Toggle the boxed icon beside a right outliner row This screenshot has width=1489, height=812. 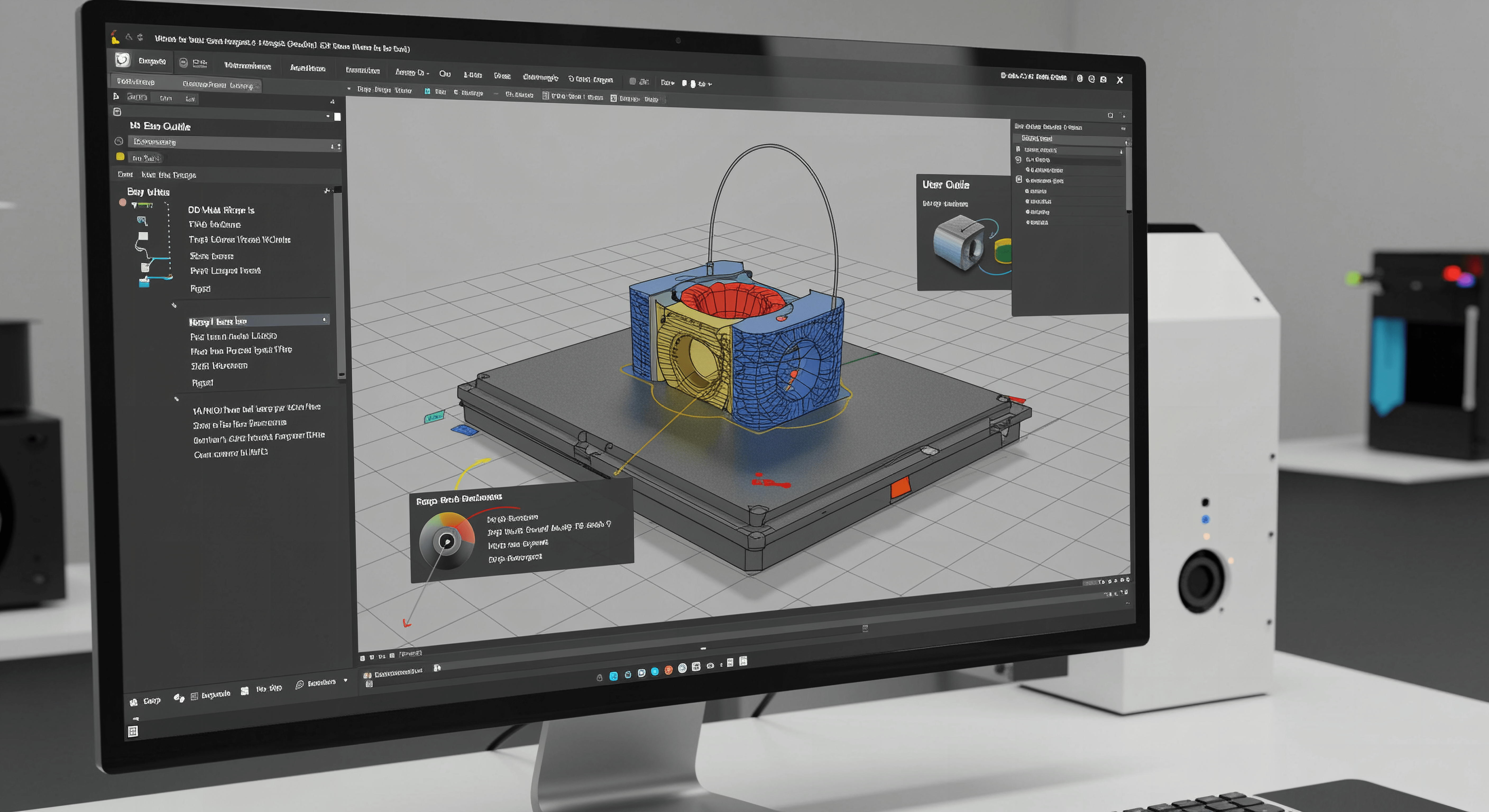(x=1019, y=180)
